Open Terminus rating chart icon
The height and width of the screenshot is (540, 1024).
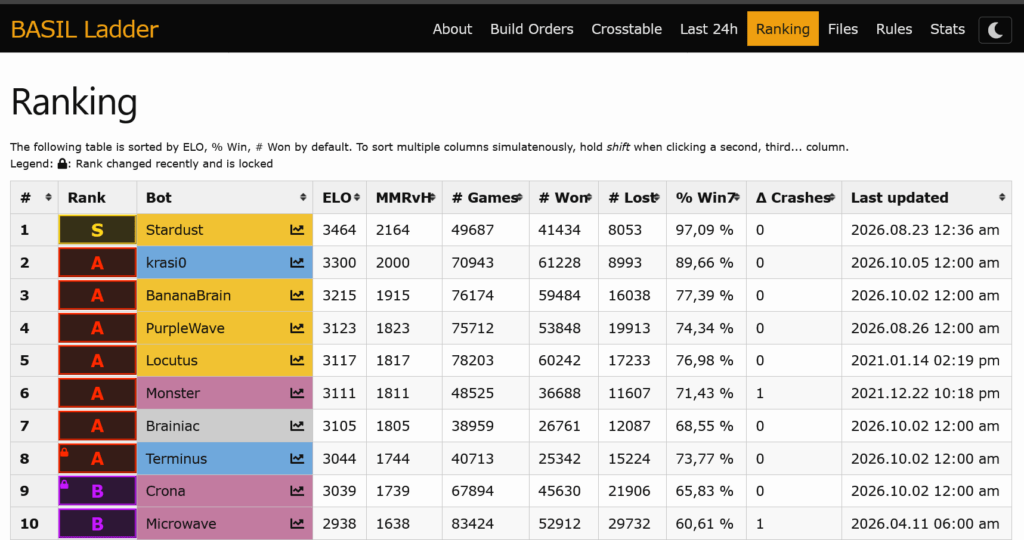pyautogui.click(x=297, y=458)
